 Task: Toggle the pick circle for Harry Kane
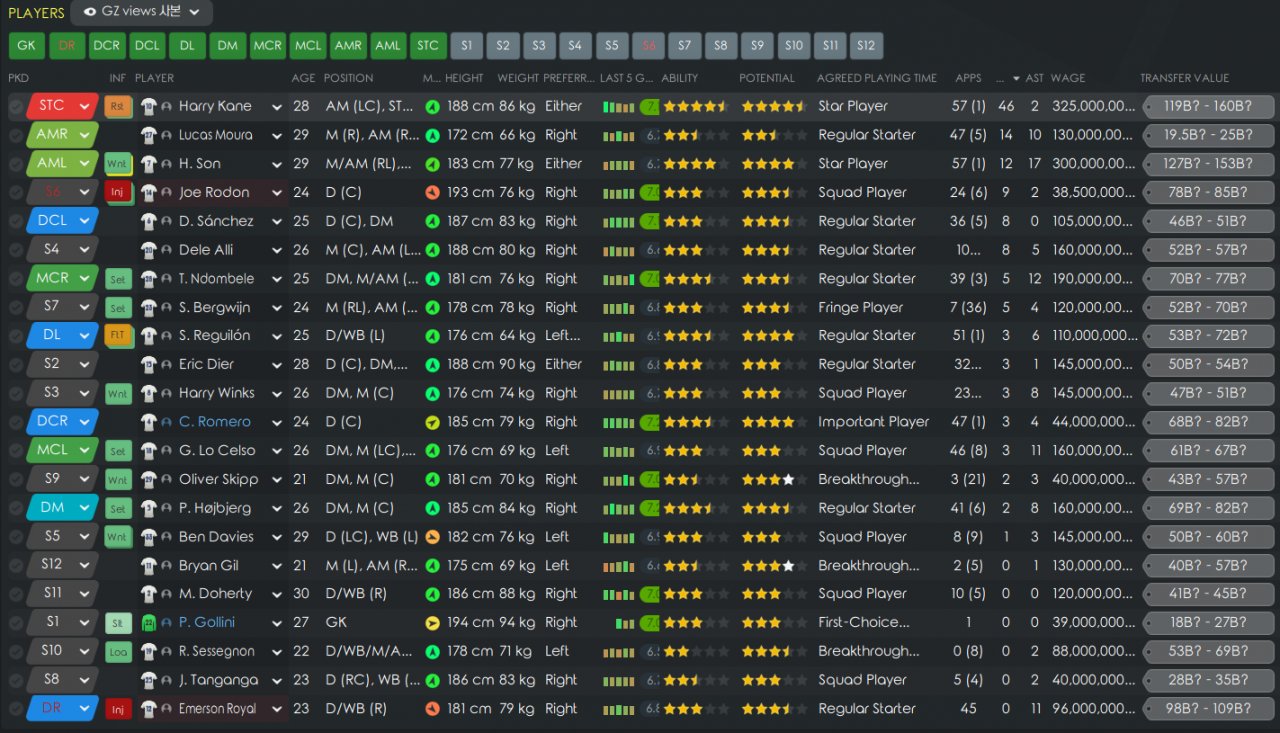[16, 107]
